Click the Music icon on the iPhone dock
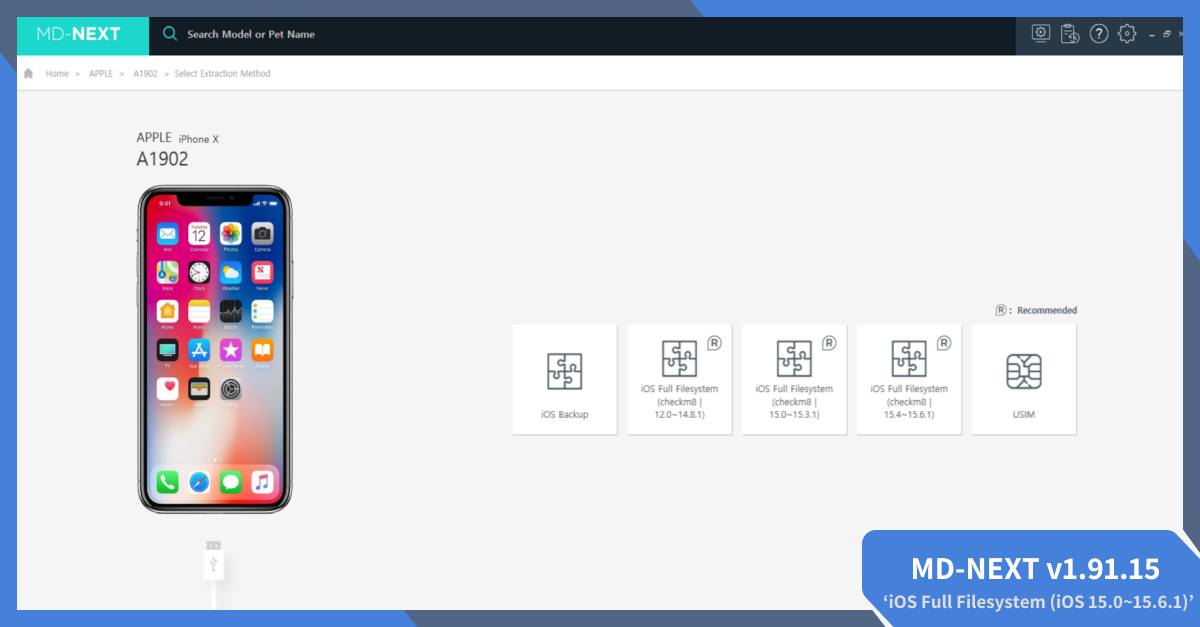This screenshot has width=1200, height=627. (x=262, y=482)
